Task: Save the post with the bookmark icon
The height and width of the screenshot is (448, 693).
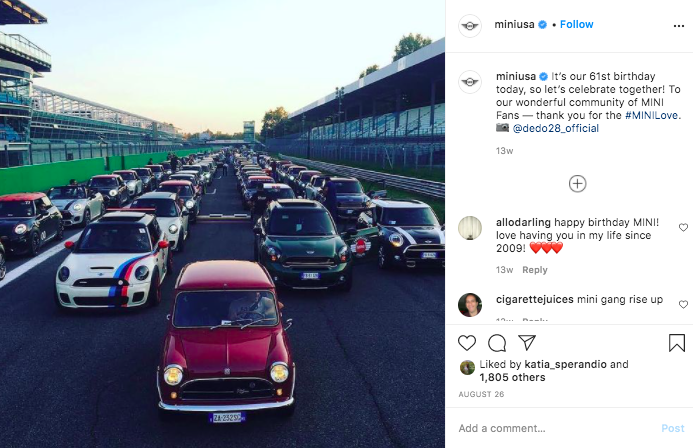Action: [x=677, y=343]
